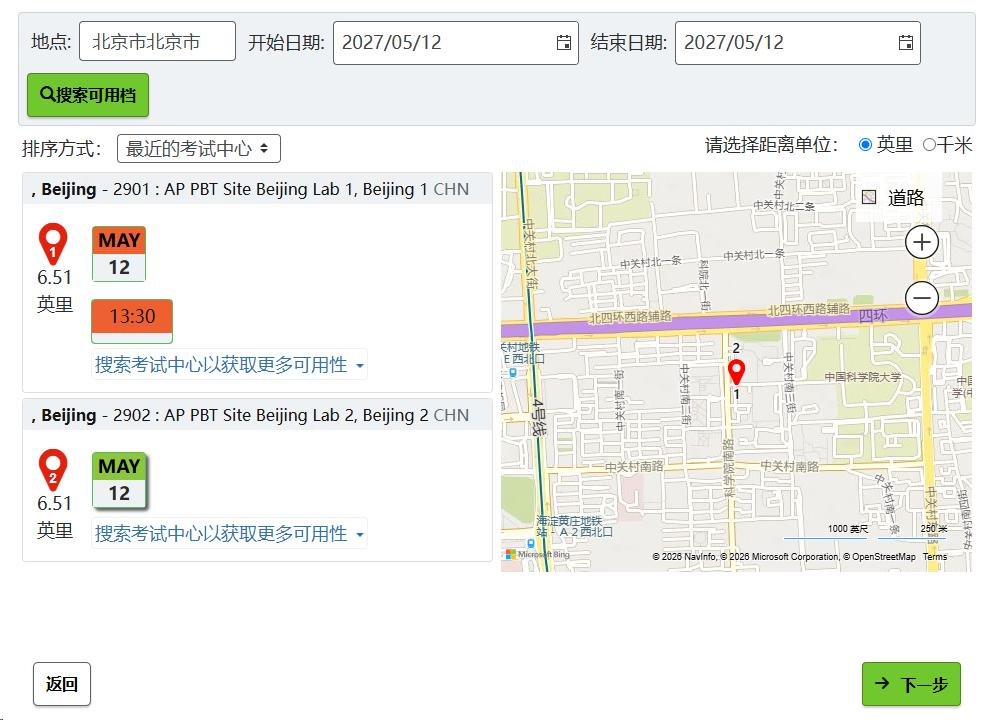Click location marker 1 in the Lab 1 result
The image size is (988, 720).
(53, 244)
